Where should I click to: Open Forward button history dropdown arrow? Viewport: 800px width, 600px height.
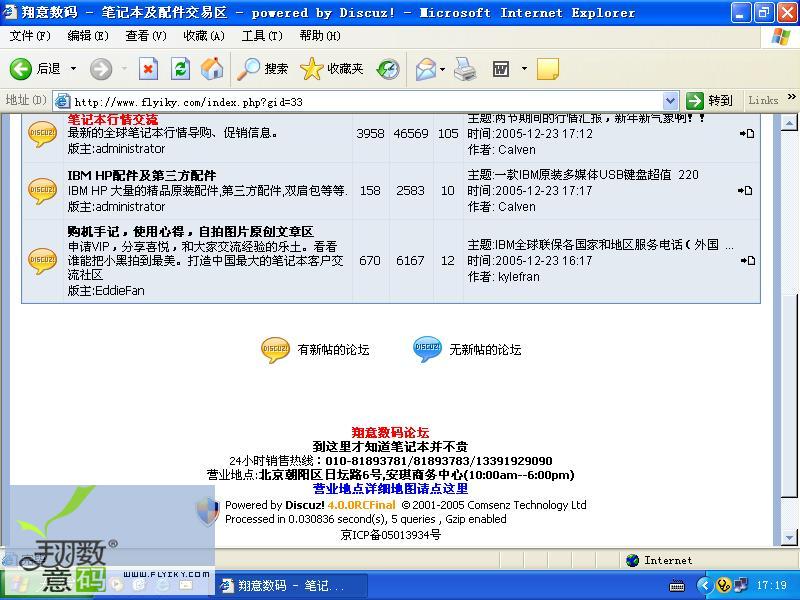coord(123,69)
